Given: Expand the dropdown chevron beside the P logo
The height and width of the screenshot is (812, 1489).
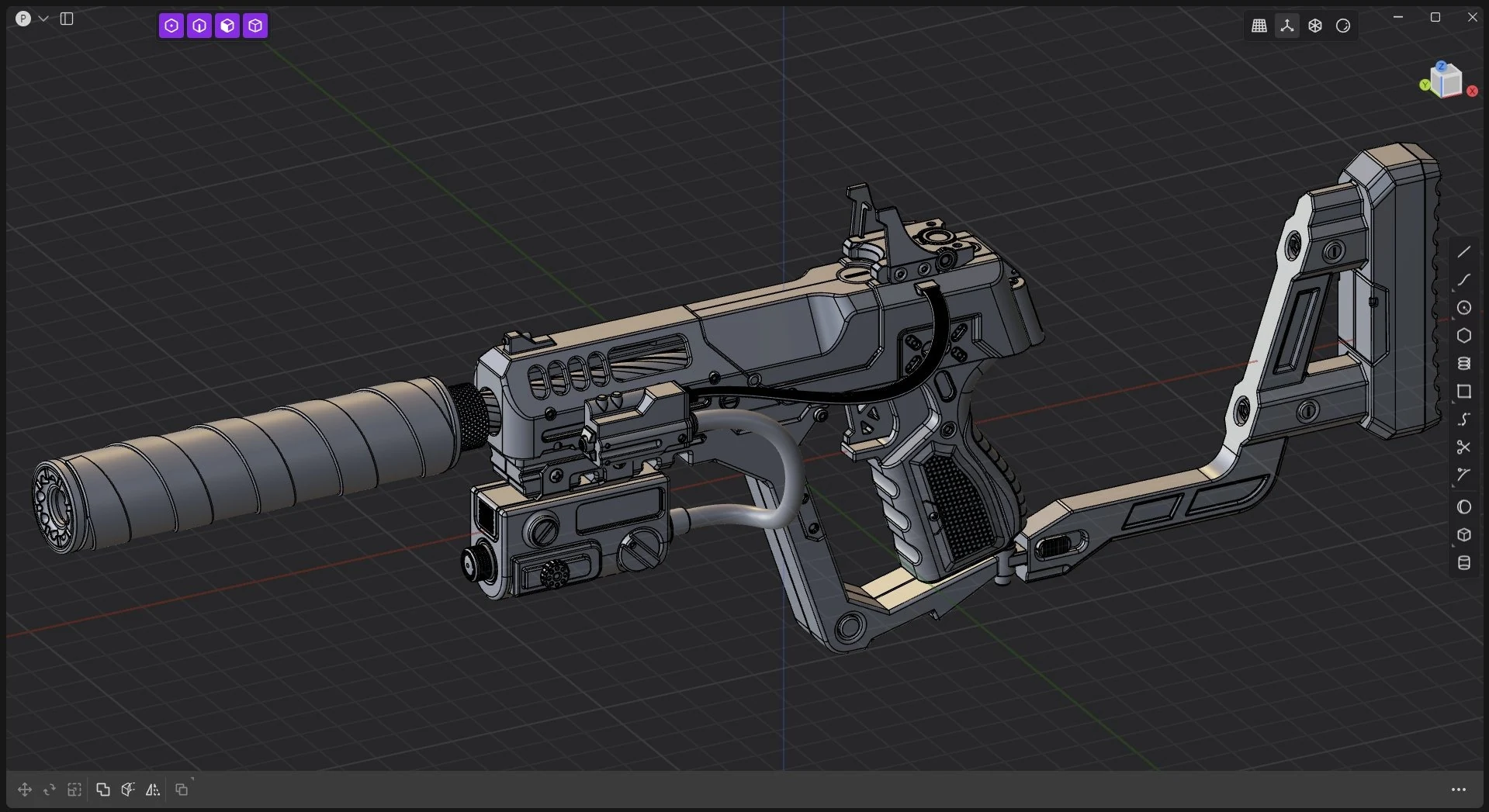Looking at the screenshot, I should point(43,19).
